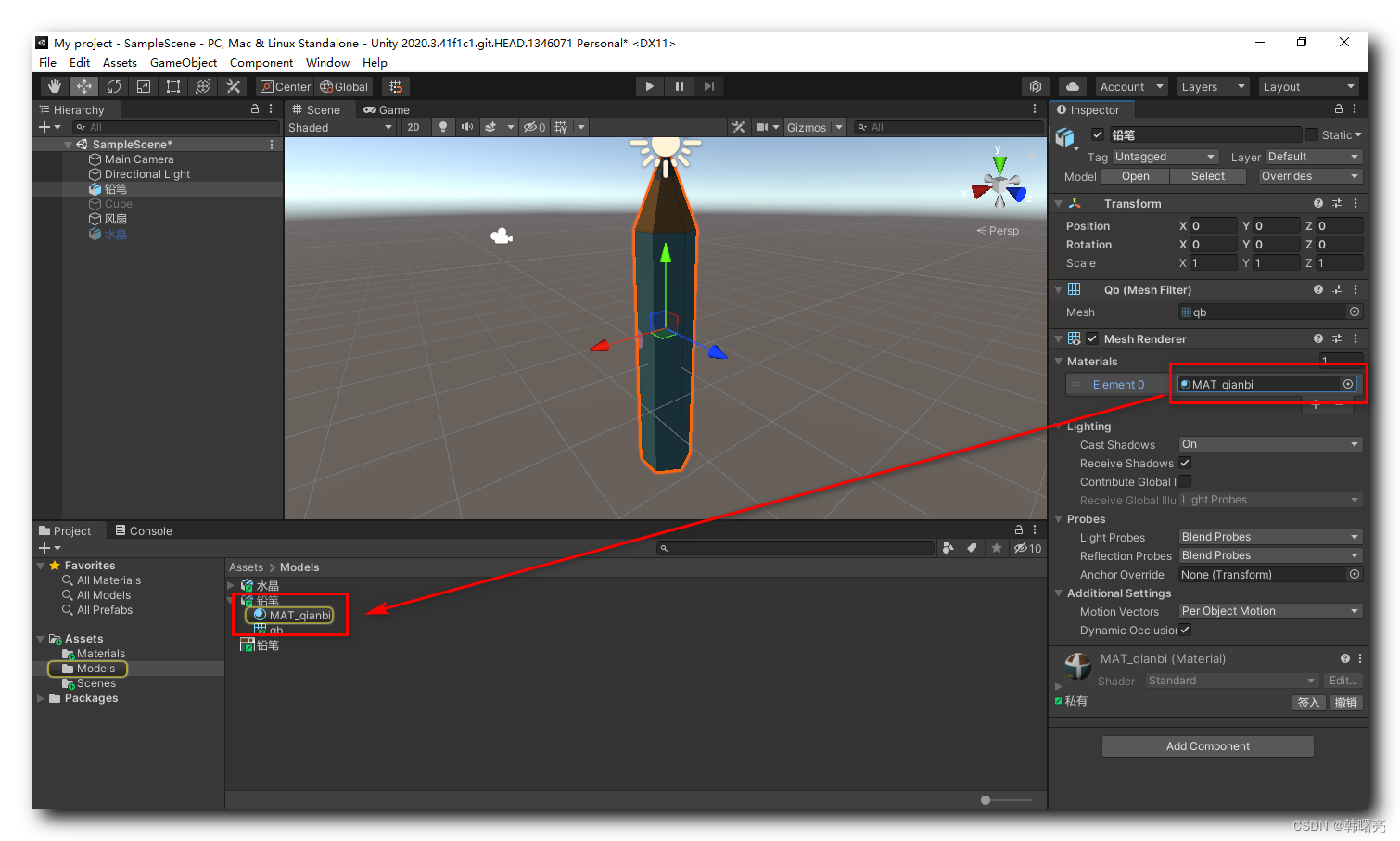Select the Rect transform tool
Viewport: 1400px width, 841px height.
tap(173, 86)
